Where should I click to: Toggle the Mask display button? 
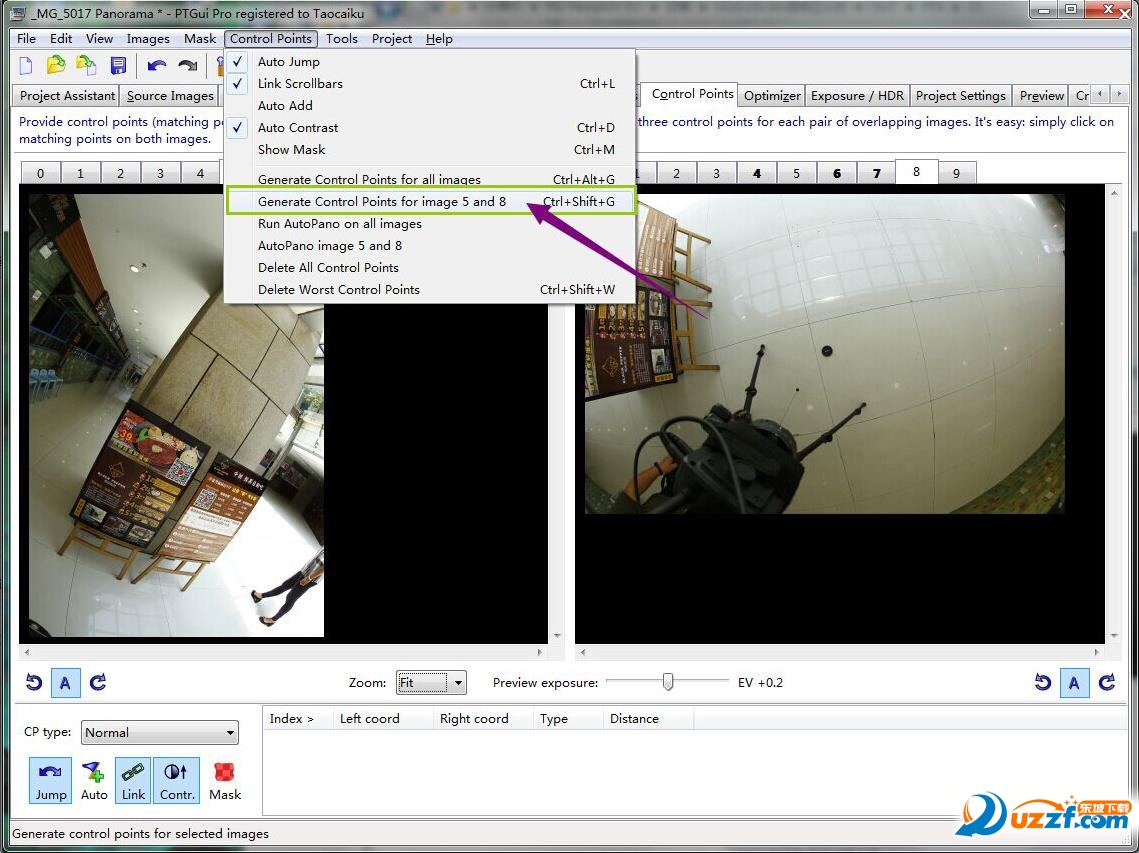[x=224, y=780]
